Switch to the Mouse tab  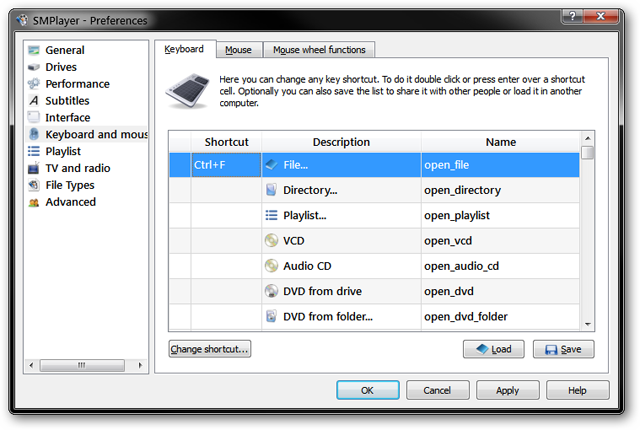[238, 50]
